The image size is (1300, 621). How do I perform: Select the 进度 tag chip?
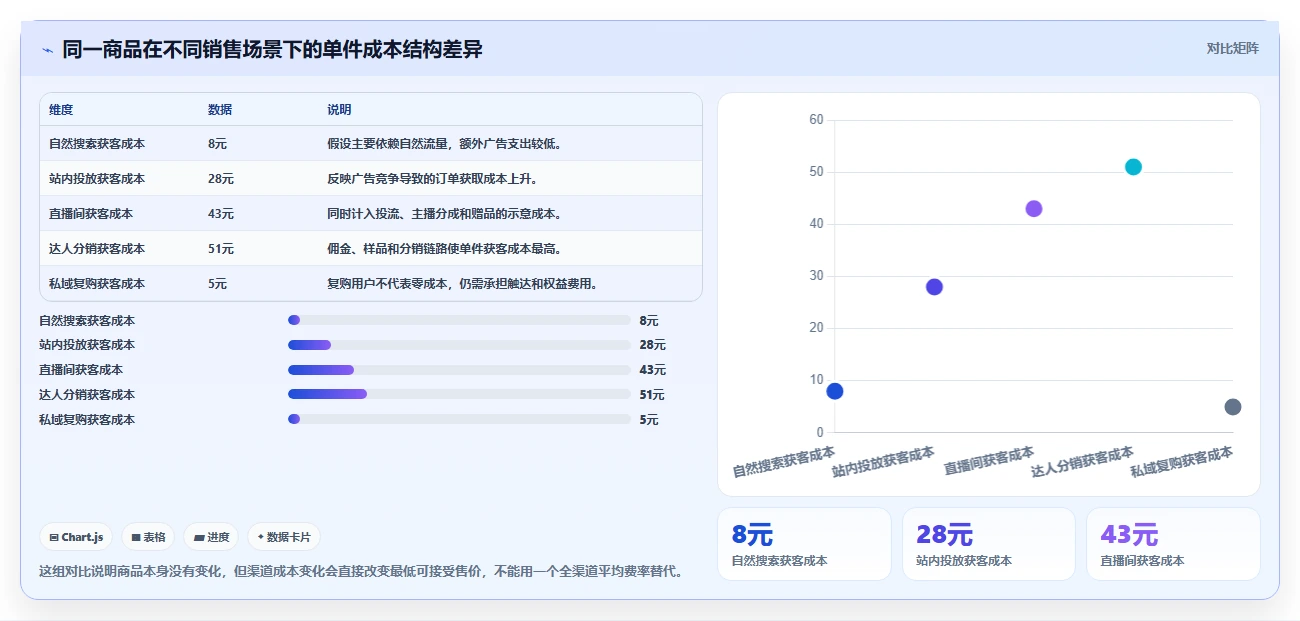[211, 537]
